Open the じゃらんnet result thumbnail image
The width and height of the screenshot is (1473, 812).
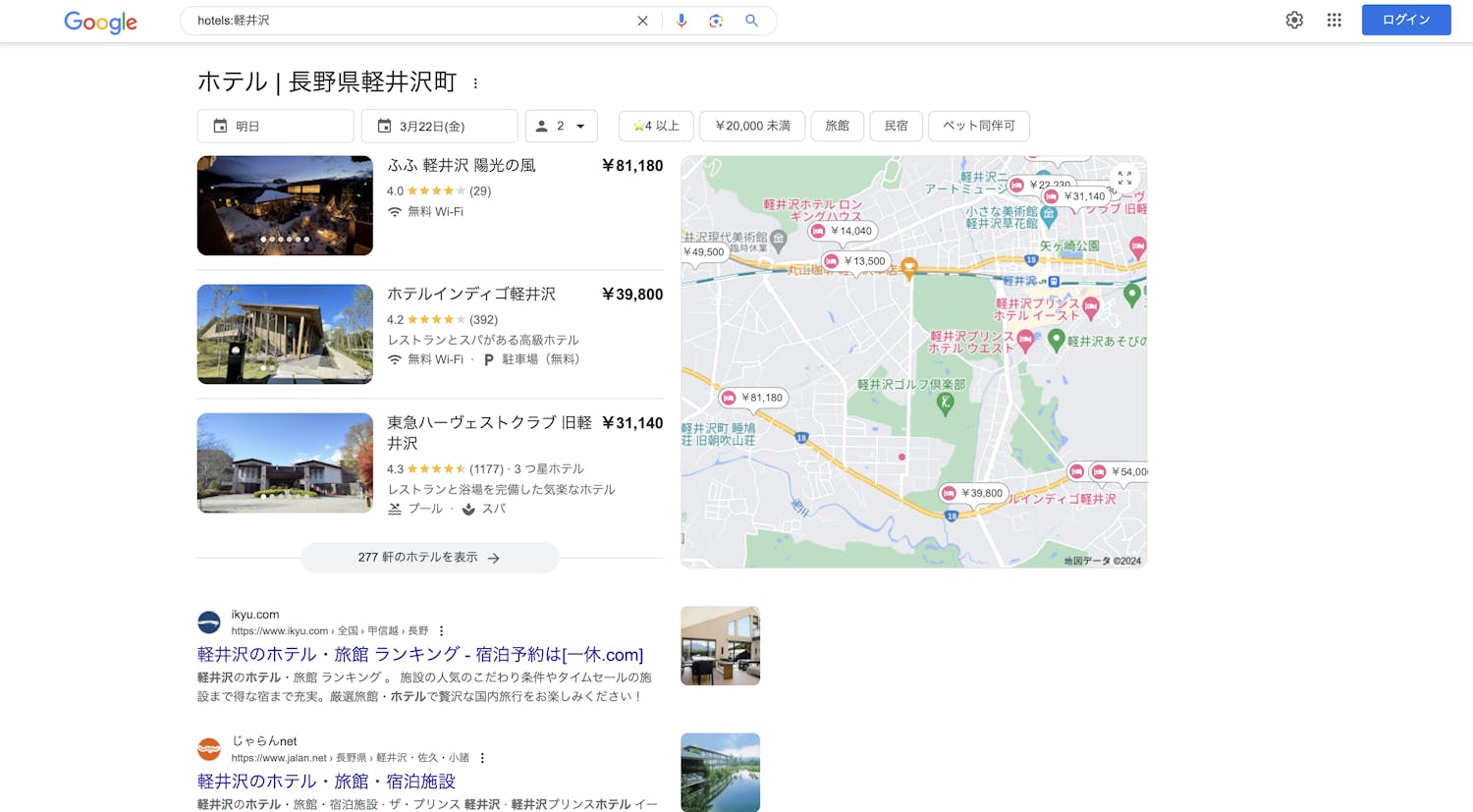pos(720,773)
